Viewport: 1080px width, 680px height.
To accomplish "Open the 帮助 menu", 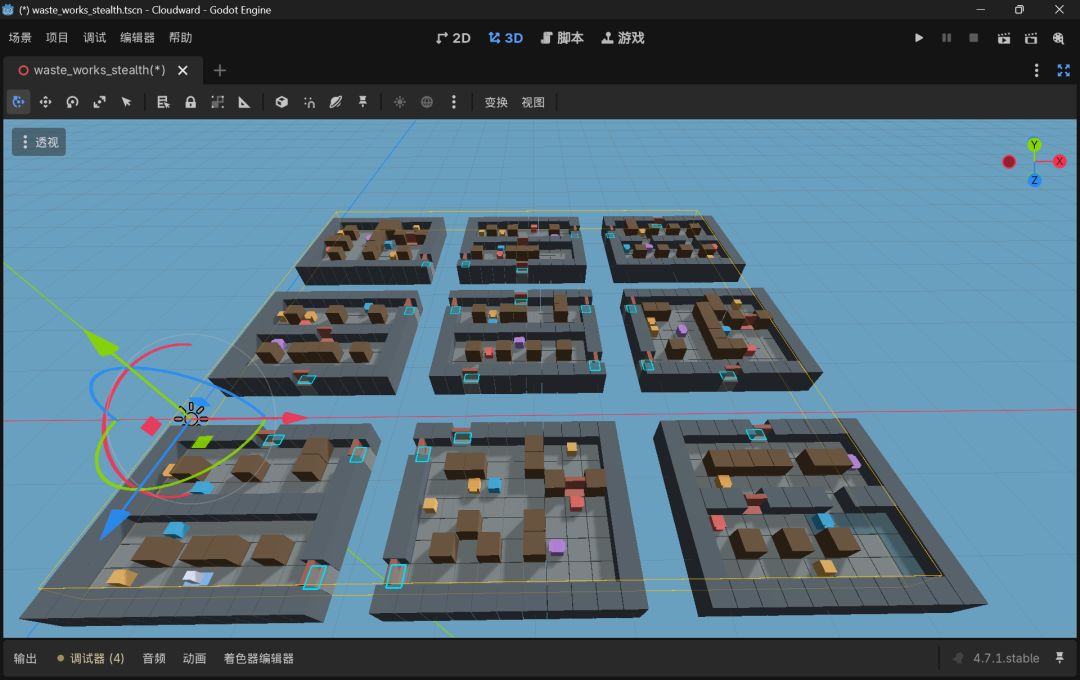I will pyautogui.click(x=180, y=38).
